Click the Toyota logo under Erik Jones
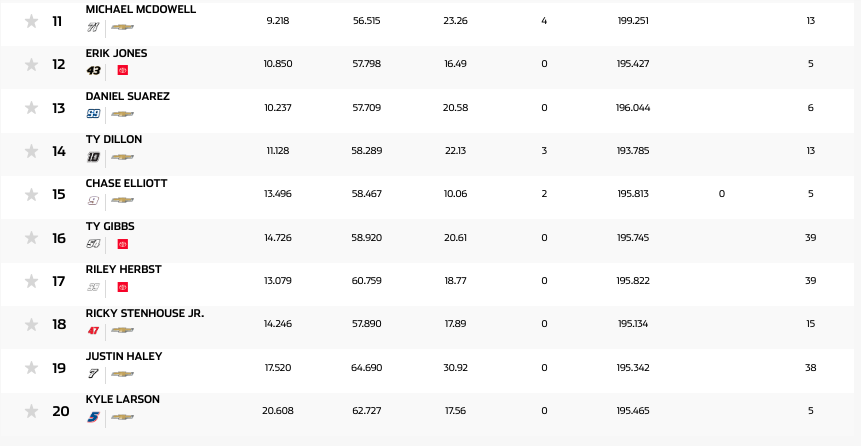This screenshot has height=446, width=861. [x=123, y=71]
